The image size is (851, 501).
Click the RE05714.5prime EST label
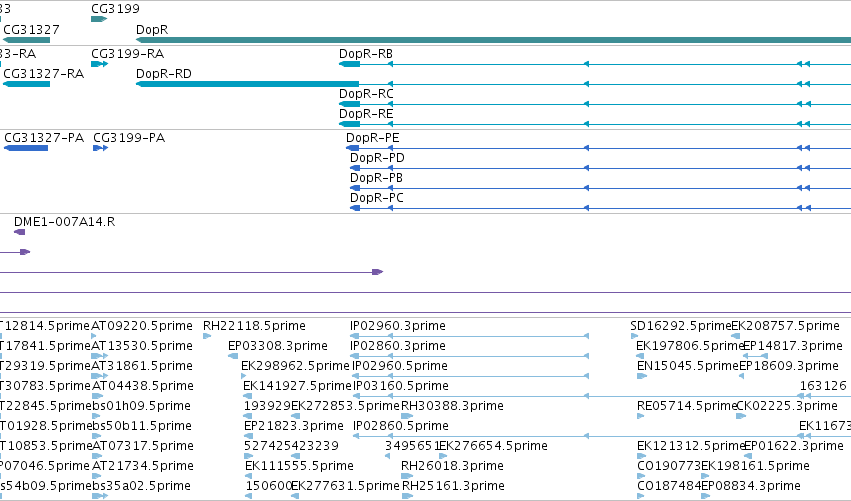[687, 406]
